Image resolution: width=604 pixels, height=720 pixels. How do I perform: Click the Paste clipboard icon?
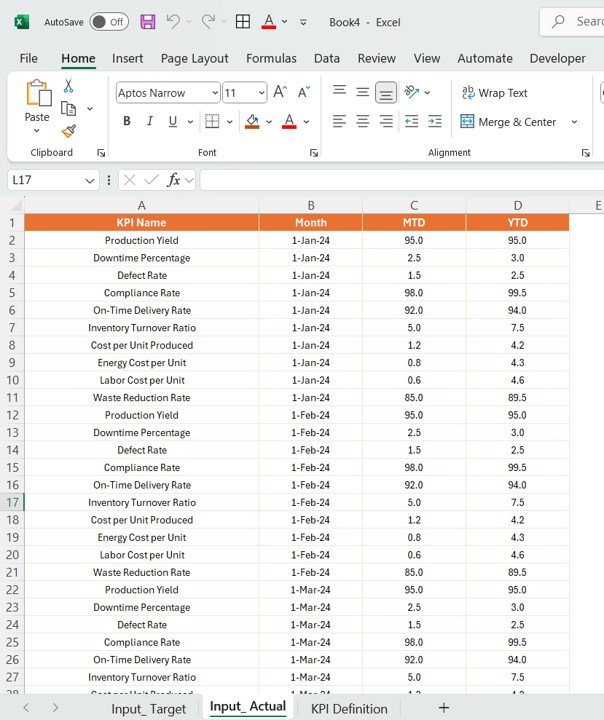(x=38, y=93)
